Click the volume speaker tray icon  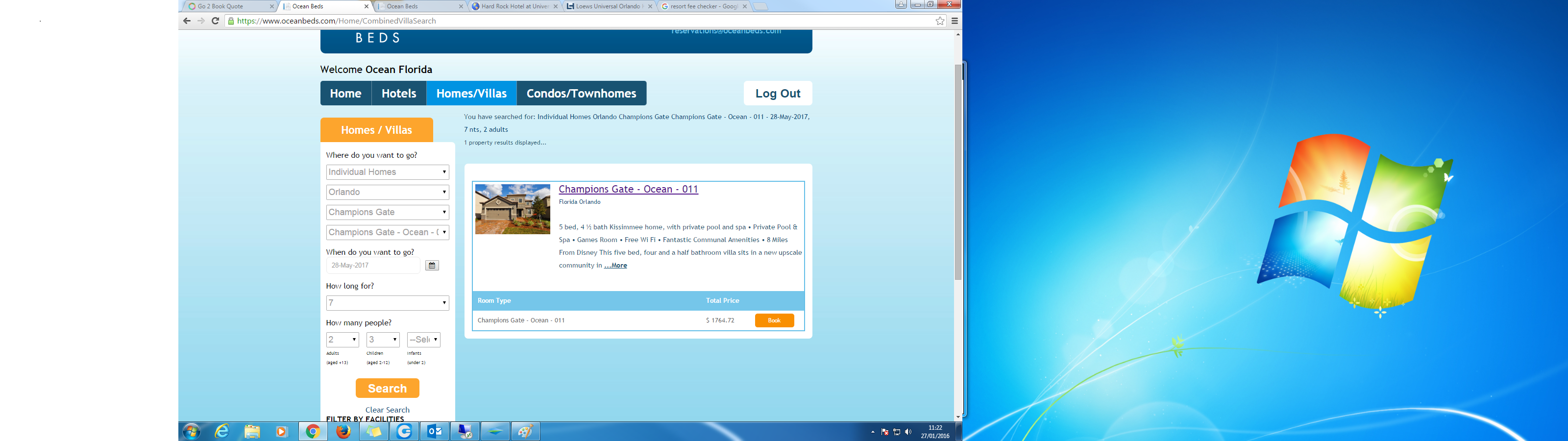[x=908, y=432]
